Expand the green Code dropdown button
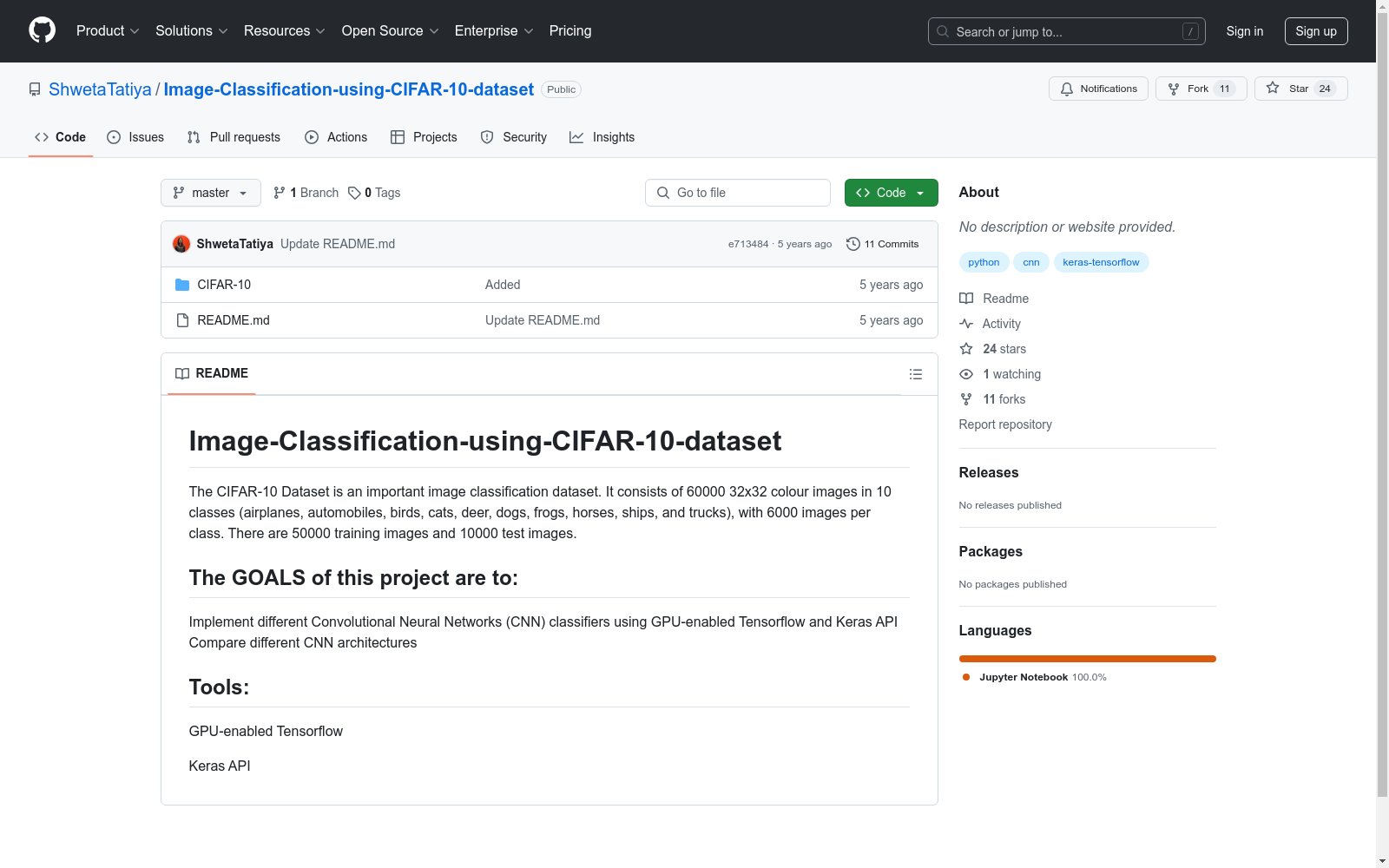The image size is (1389, 868). tap(891, 193)
